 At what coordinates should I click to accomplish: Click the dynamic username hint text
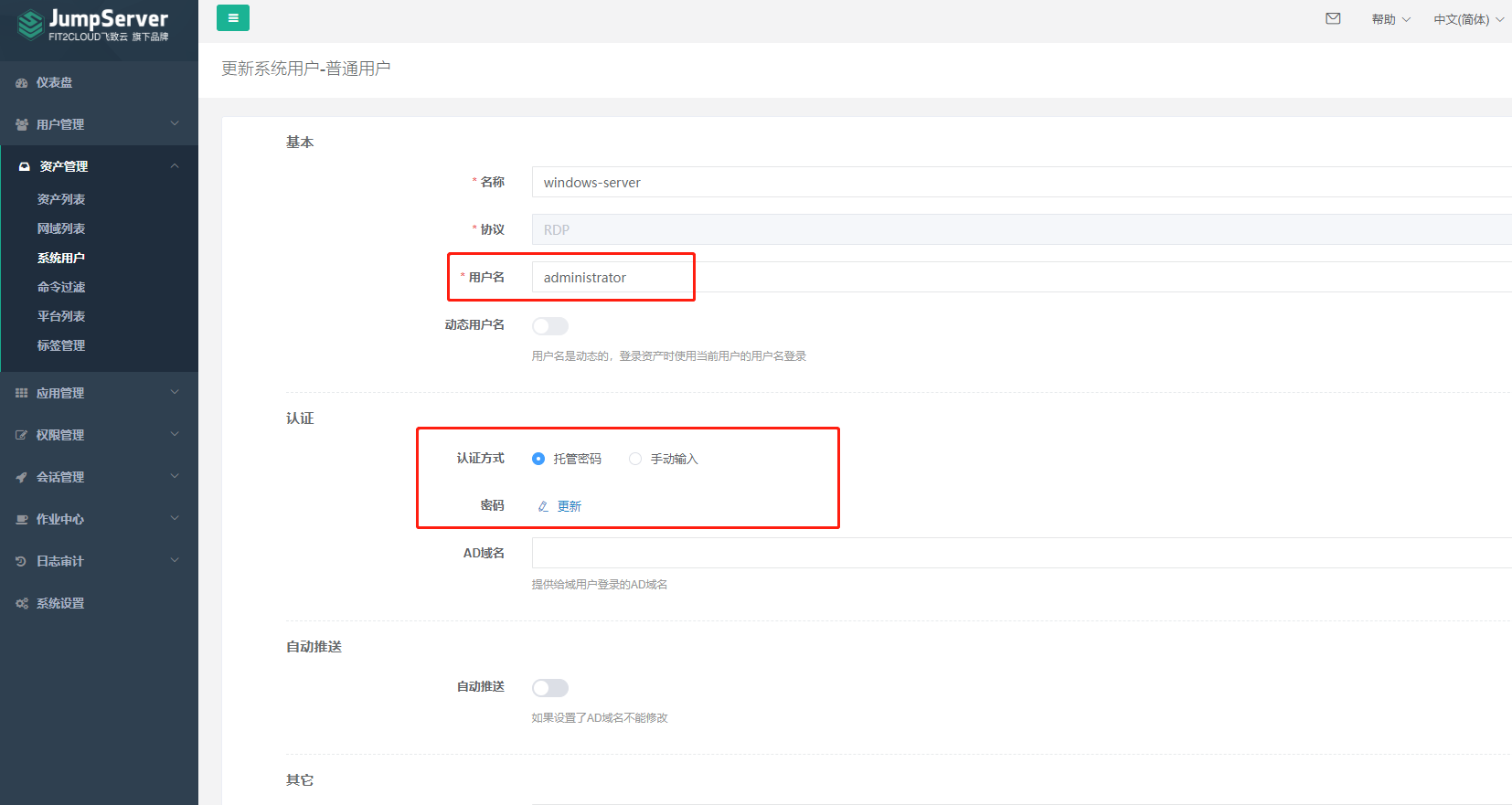pyautogui.click(x=669, y=356)
